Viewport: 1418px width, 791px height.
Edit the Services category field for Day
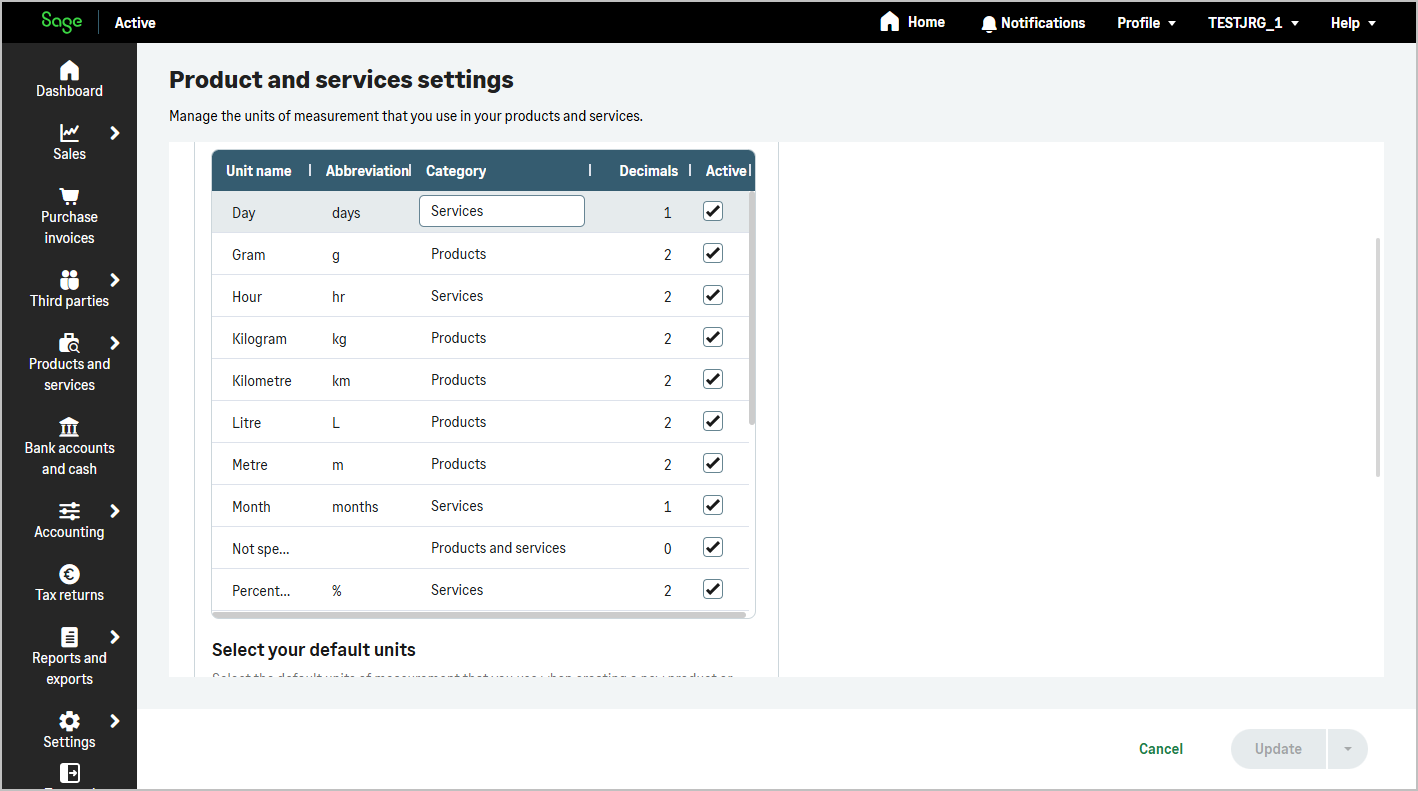(x=501, y=211)
